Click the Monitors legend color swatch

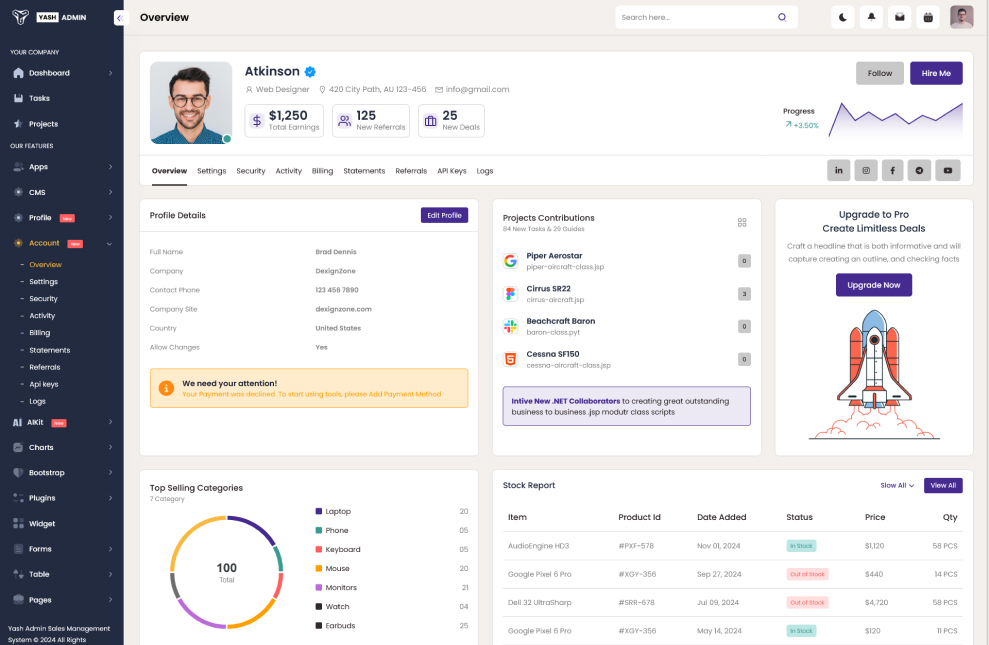tap(319, 587)
